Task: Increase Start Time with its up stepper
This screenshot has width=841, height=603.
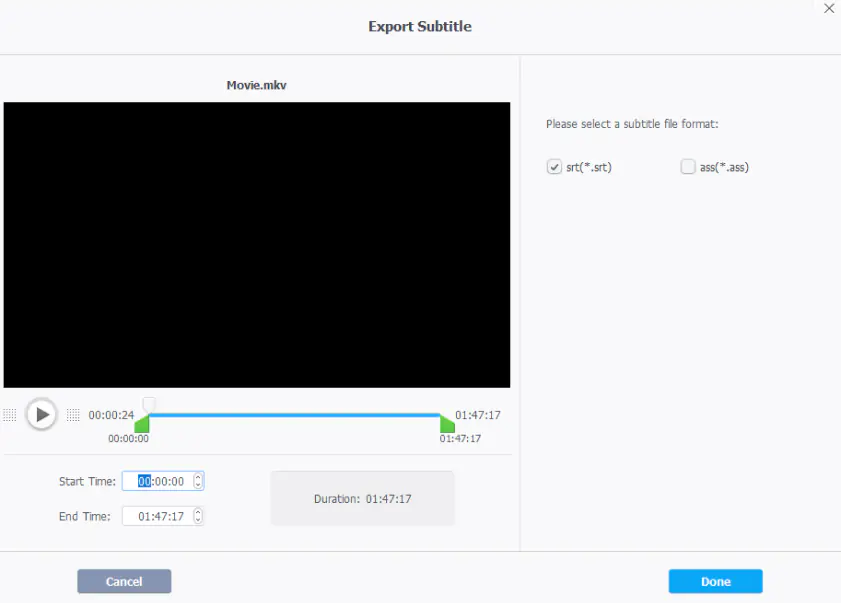Action: pyautogui.click(x=198, y=477)
